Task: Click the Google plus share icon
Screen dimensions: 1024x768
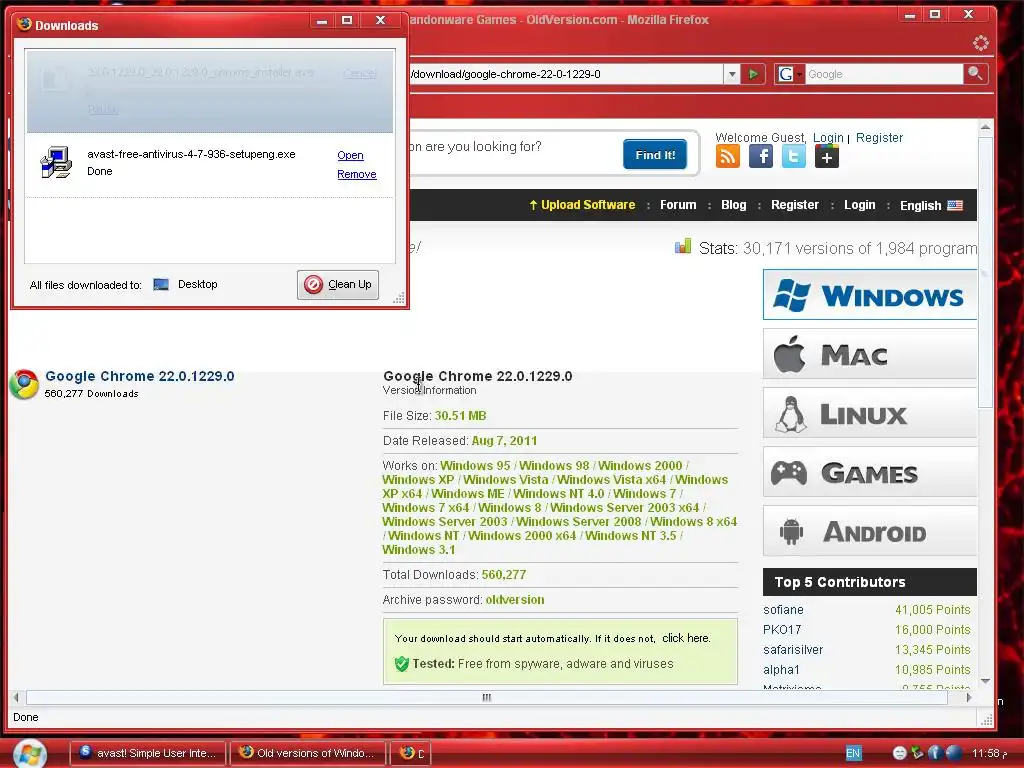Action: point(827,157)
